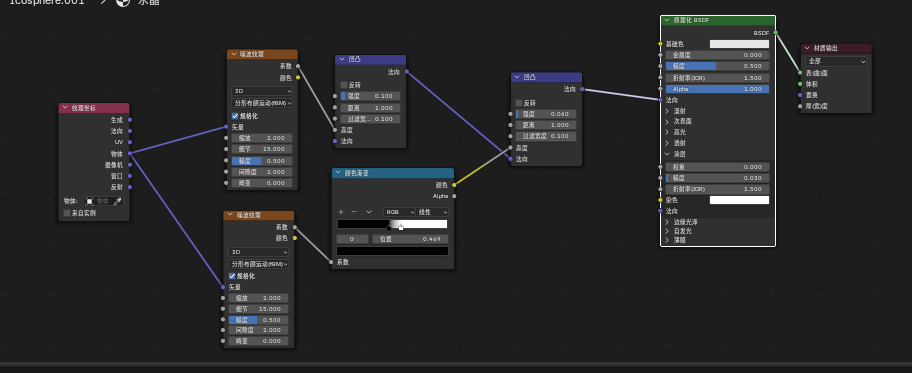Toggle 规格化 checkbox in upper 噪波纹理 node
The height and width of the screenshot is (373, 912).
(x=235, y=116)
